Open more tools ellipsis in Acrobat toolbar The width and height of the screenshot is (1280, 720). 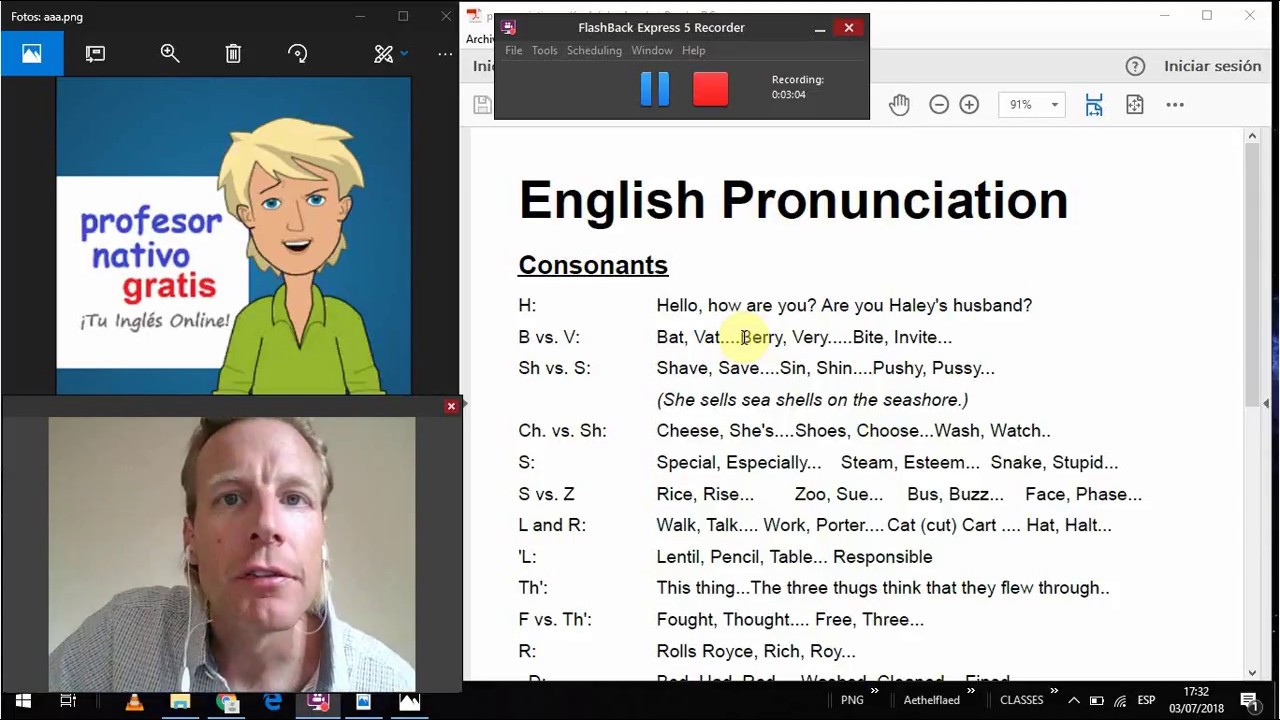click(x=1175, y=104)
